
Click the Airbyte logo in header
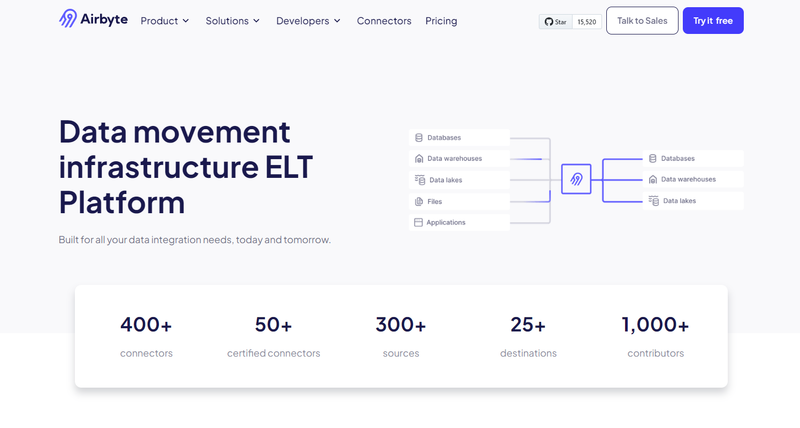(93, 19)
